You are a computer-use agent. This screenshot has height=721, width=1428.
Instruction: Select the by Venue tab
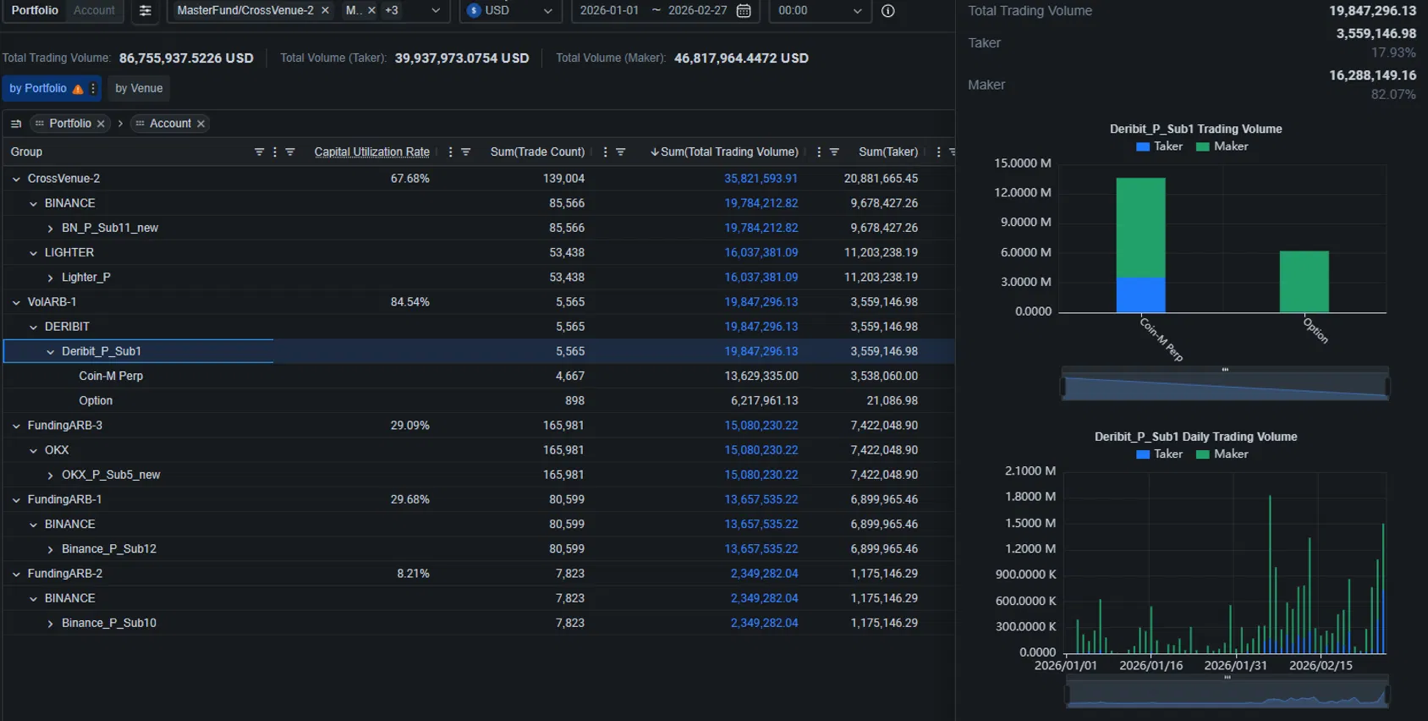[139, 89]
